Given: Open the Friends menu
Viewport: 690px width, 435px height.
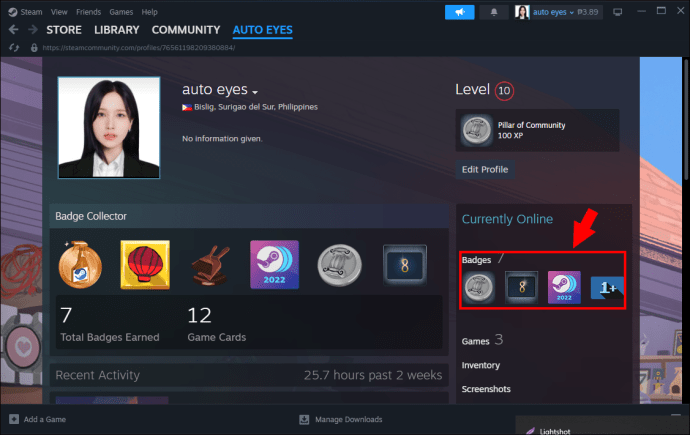Looking at the screenshot, I should coord(88,12).
